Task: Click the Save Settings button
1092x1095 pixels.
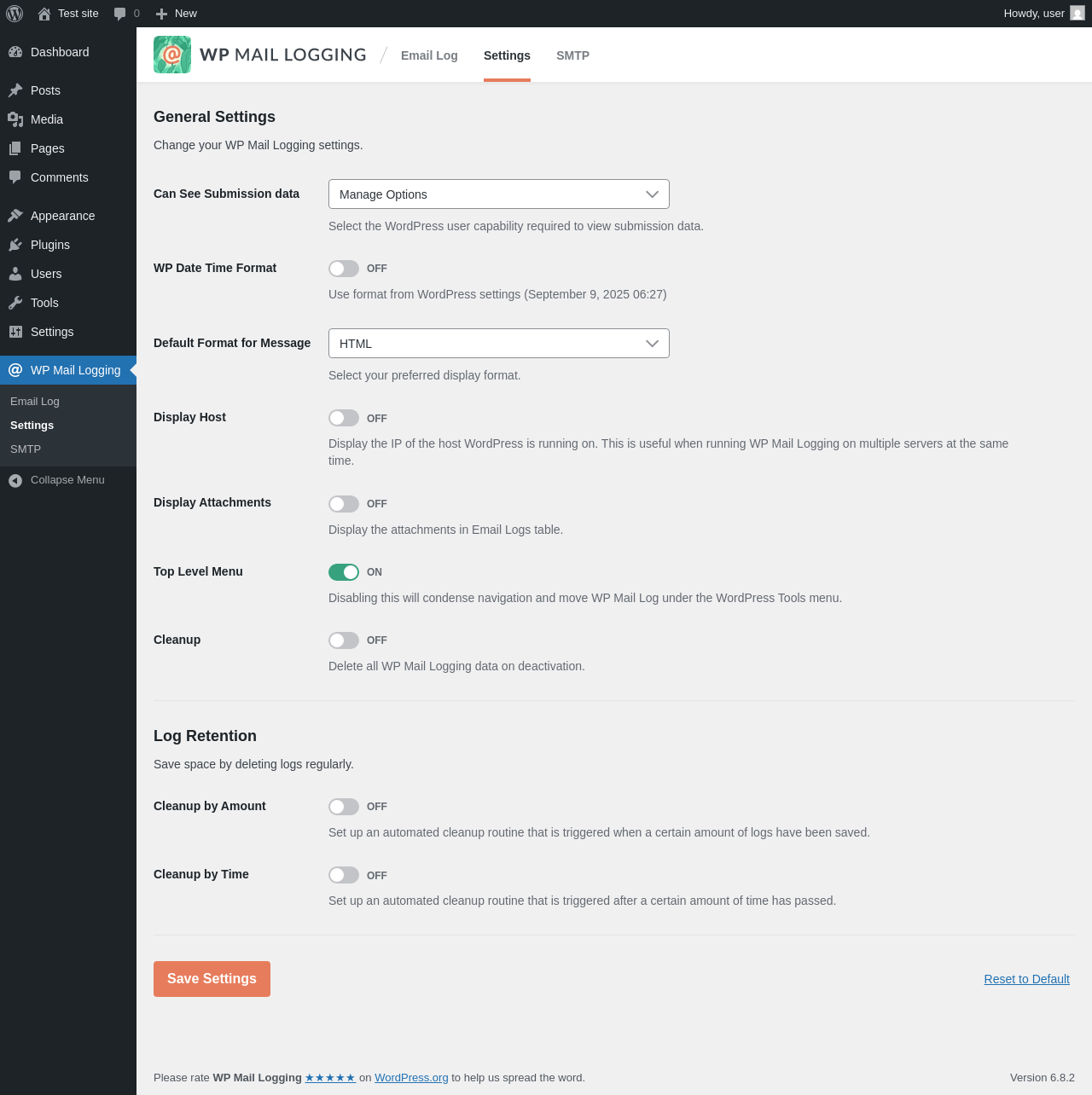Action: [x=212, y=979]
